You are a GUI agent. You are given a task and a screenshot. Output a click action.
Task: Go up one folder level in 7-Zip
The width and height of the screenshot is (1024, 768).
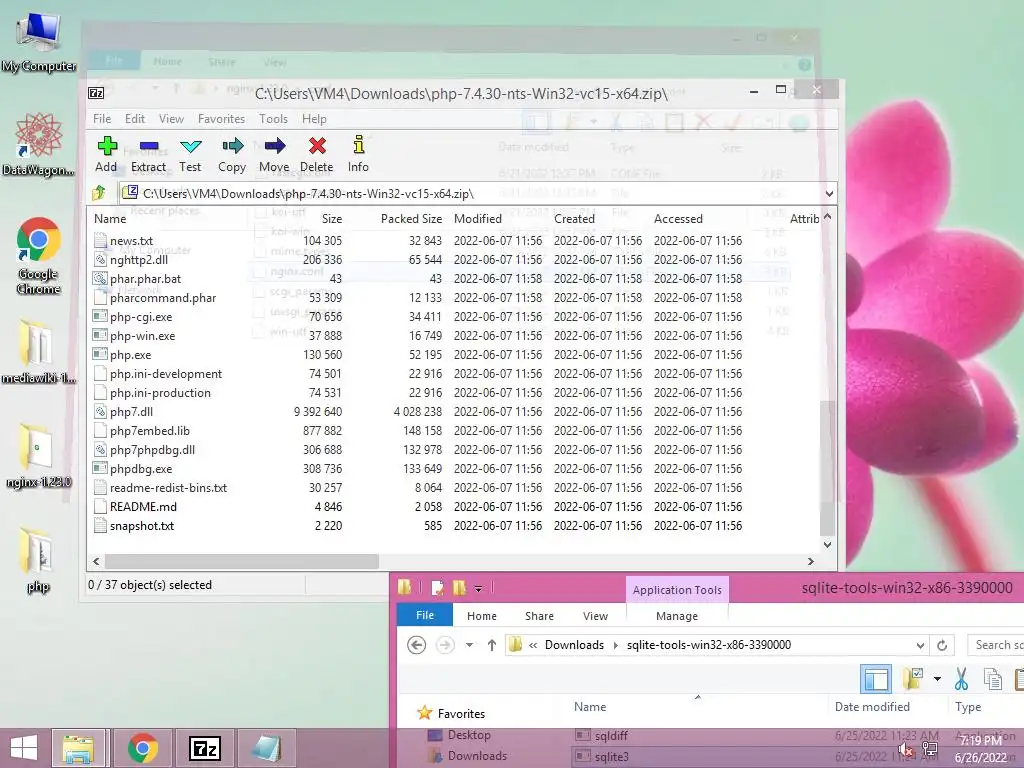[x=99, y=193]
